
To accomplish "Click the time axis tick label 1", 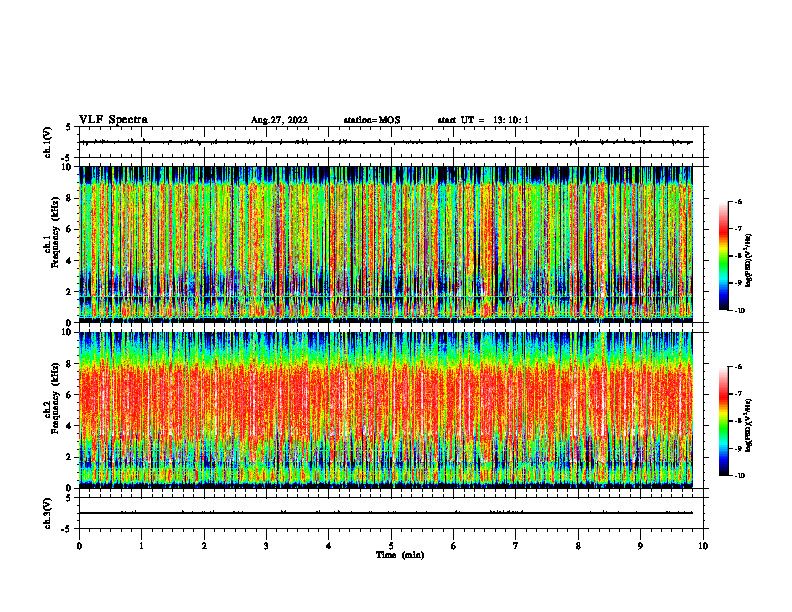I will (x=141, y=546).
